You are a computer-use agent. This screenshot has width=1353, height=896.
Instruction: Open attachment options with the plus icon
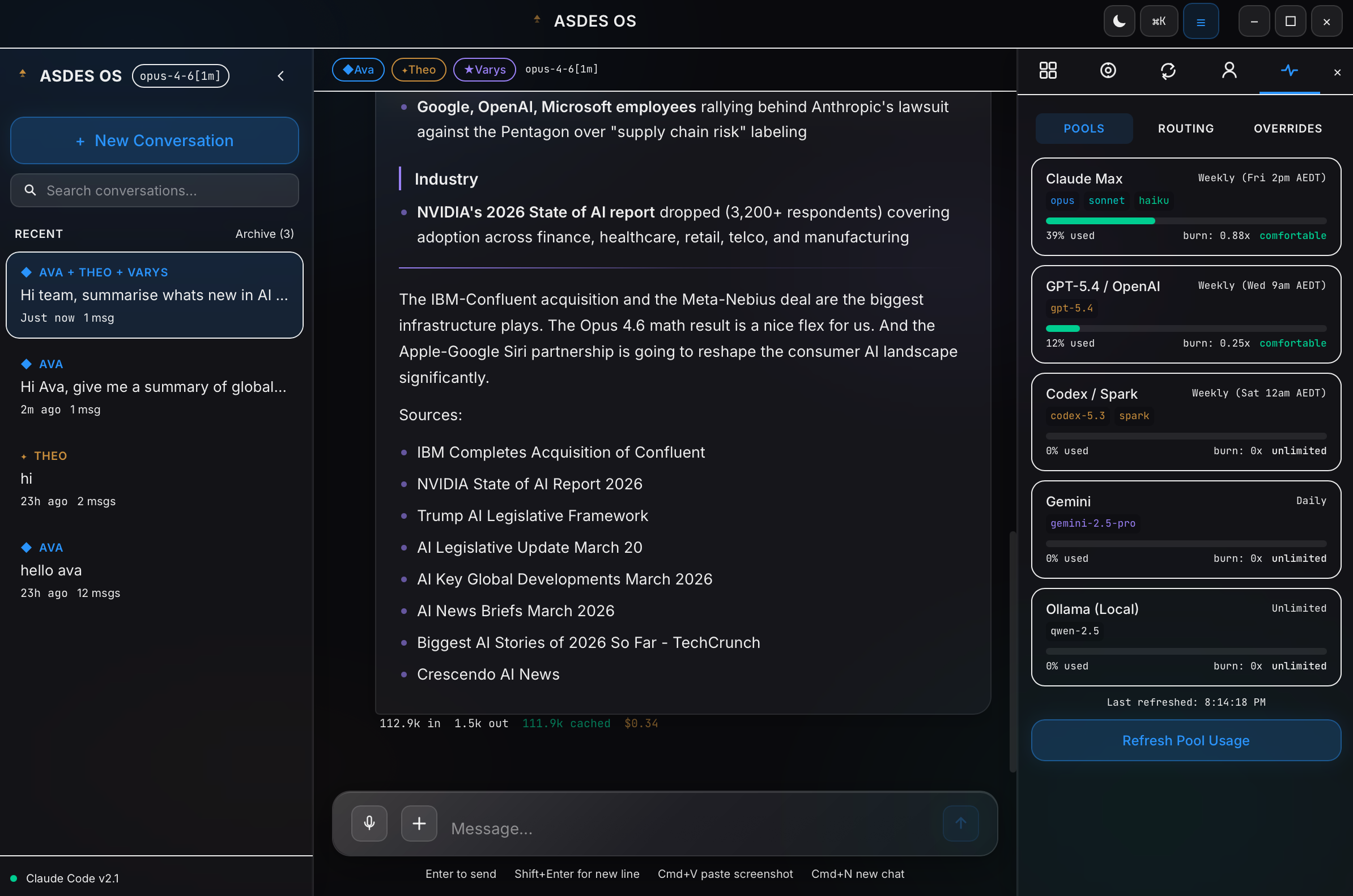tap(418, 824)
